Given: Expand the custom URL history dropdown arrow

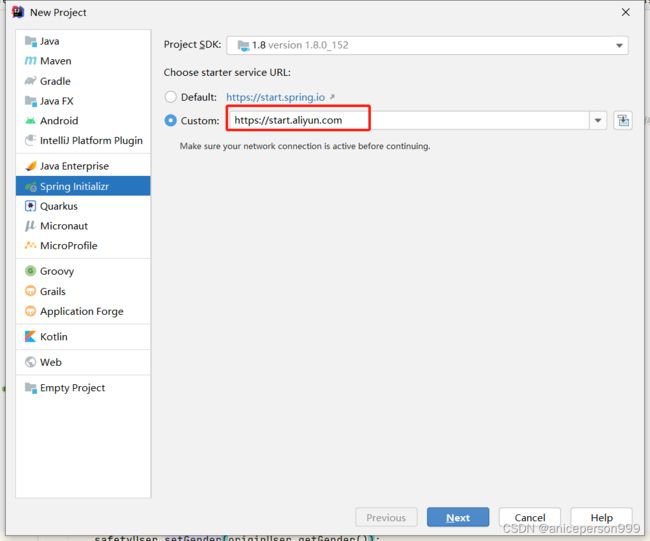Looking at the screenshot, I should (598, 121).
